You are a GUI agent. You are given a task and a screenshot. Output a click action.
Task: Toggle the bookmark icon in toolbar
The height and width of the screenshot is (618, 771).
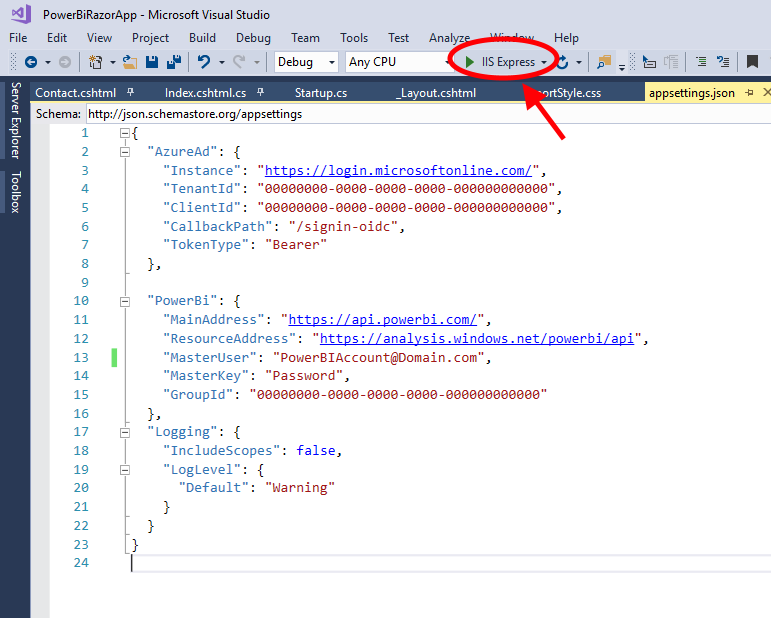[752, 62]
